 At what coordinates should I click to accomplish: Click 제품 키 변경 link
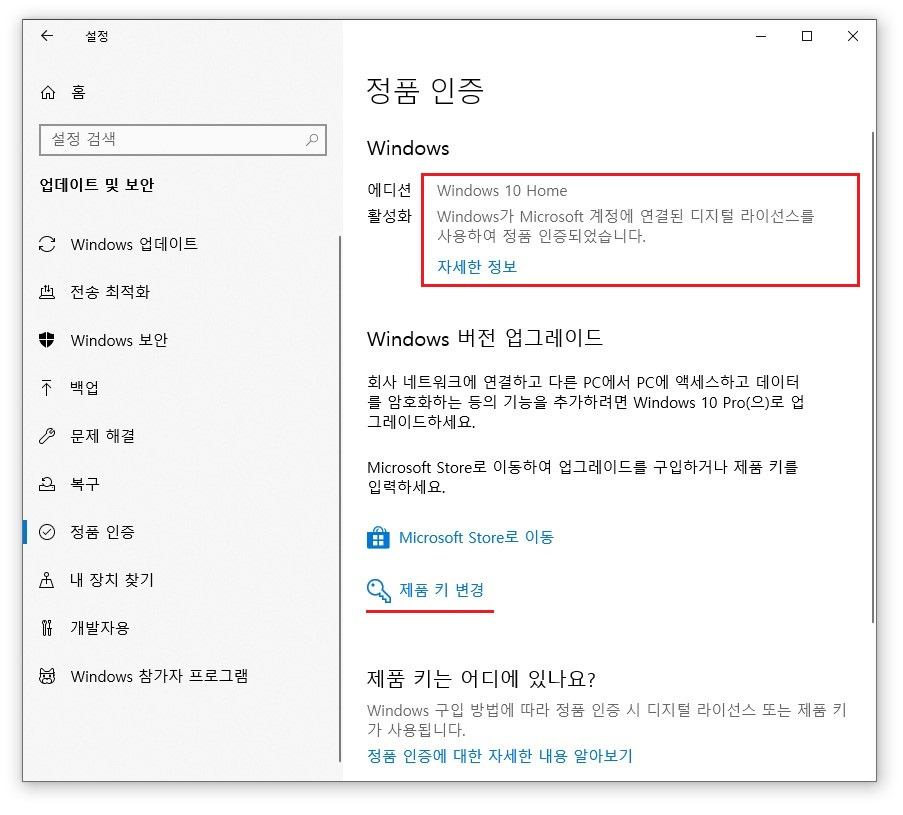(x=441, y=590)
